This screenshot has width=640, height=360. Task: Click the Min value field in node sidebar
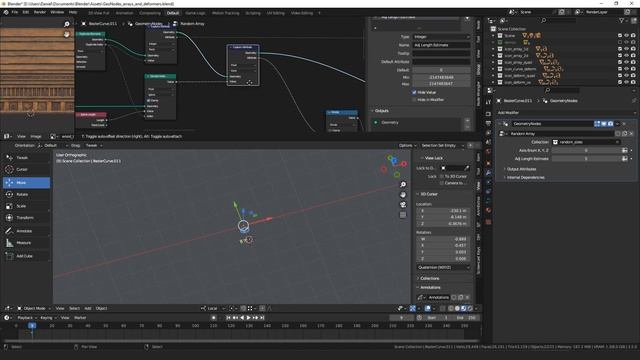pyautogui.click(x=441, y=77)
